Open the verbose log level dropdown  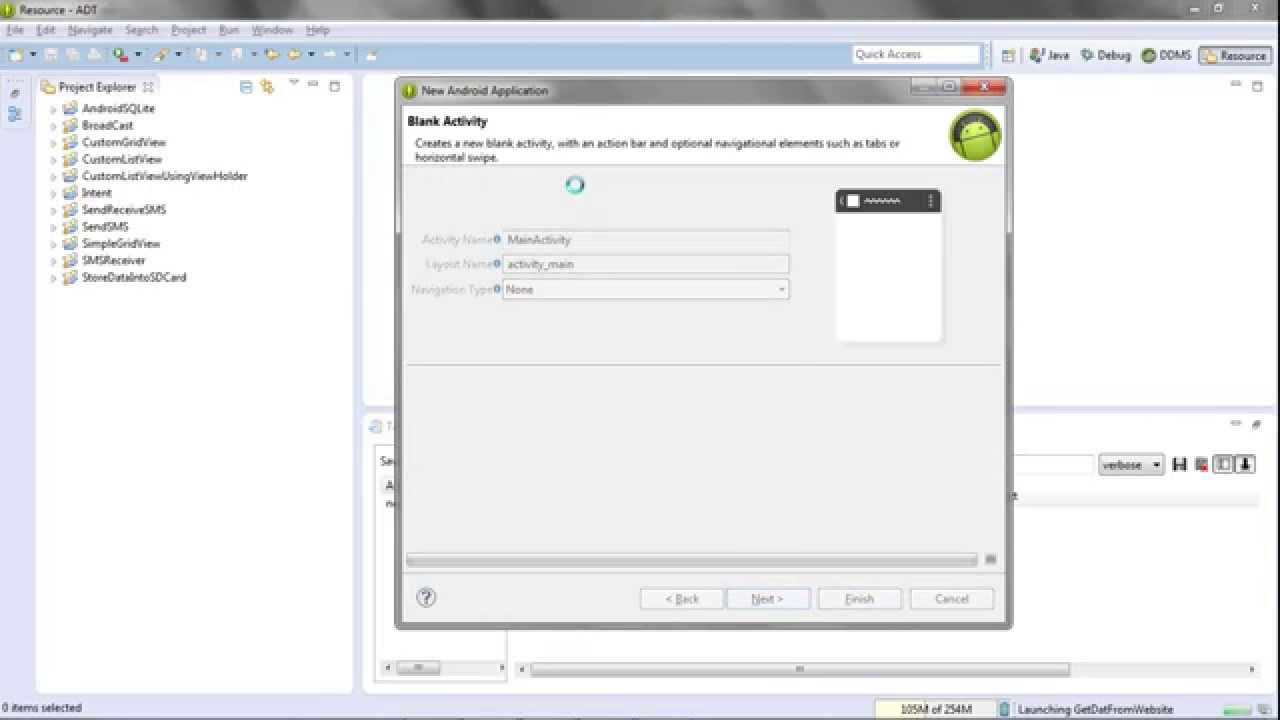pos(1131,465)
